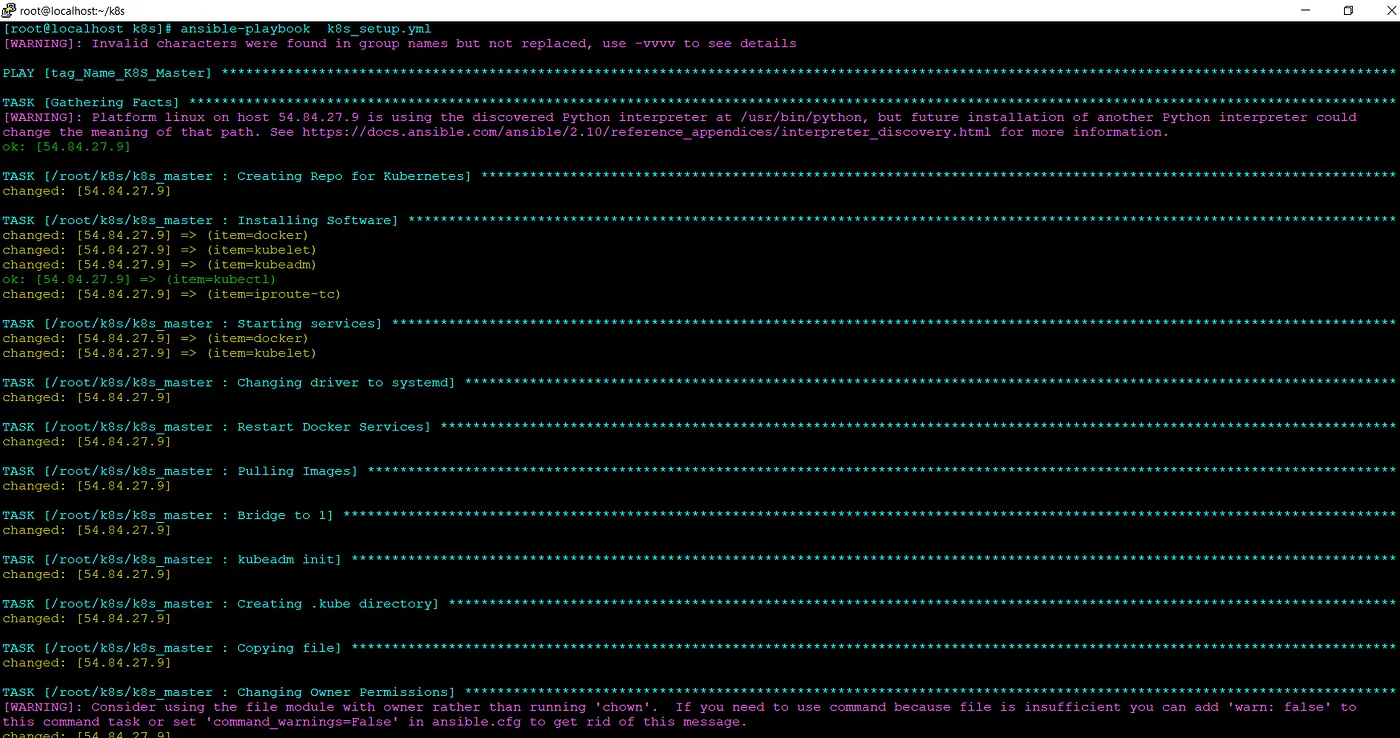The image size is (1400, 738).
Task: Click the TASK [Gathering Facts] header
Action: 92,102
